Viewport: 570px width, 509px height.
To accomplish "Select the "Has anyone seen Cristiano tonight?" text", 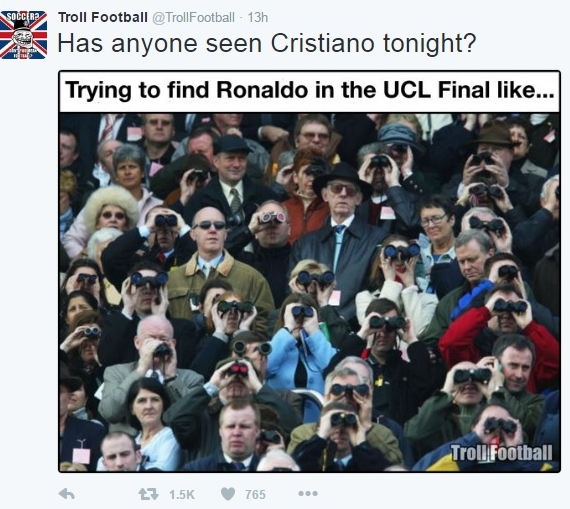I will 266,44.
